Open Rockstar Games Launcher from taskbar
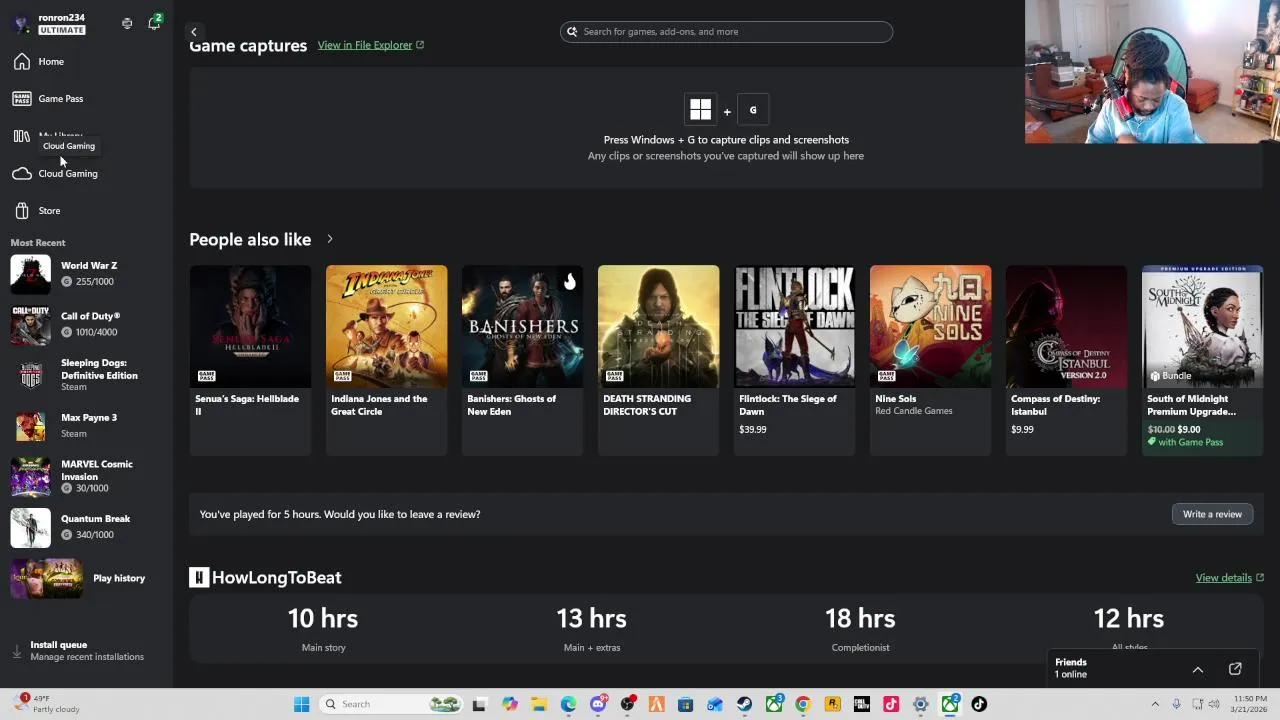The height and width of the screenshot is (720, 1280). point(833,704)
